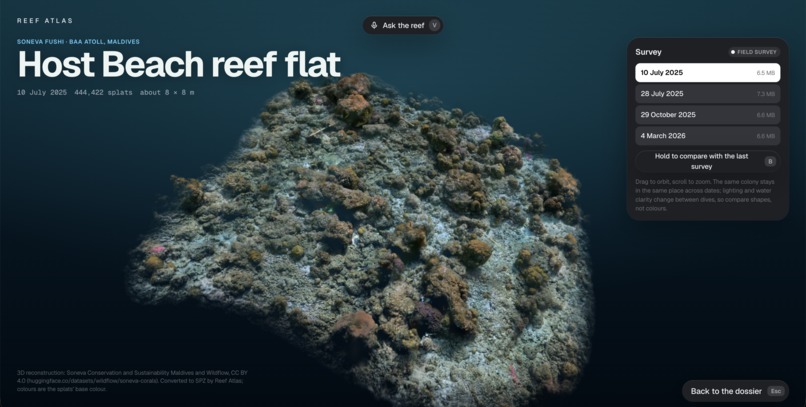This screenshot has width=806, height=407.
Task: Click the Host Beach reef flat heading
Action: 179,65
